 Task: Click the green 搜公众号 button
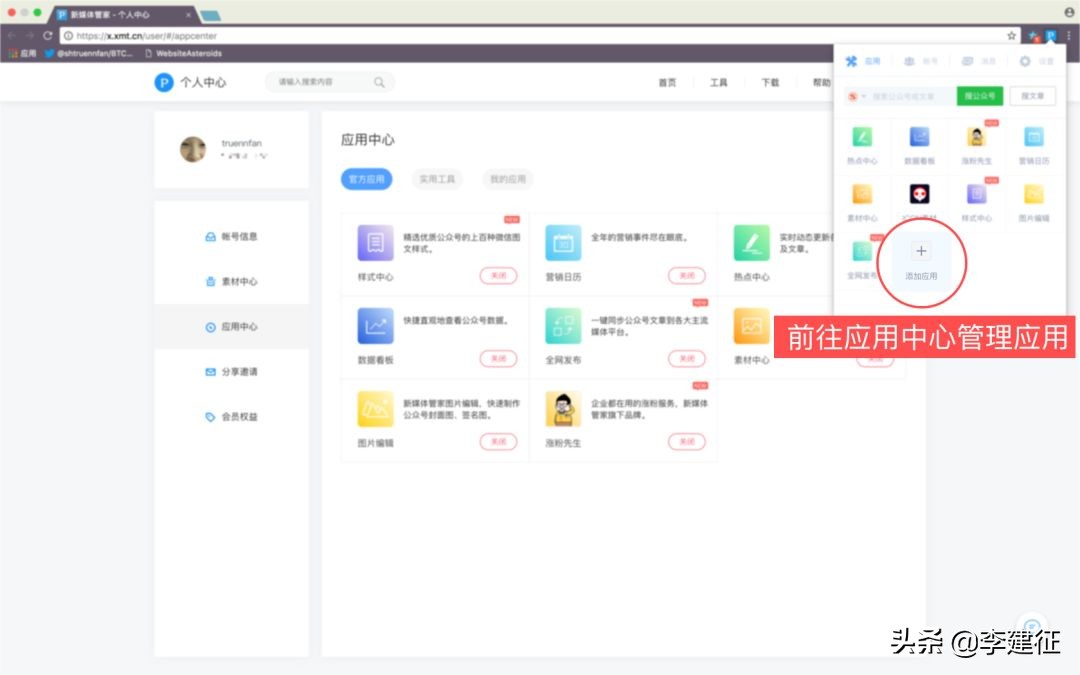point(978,95)
